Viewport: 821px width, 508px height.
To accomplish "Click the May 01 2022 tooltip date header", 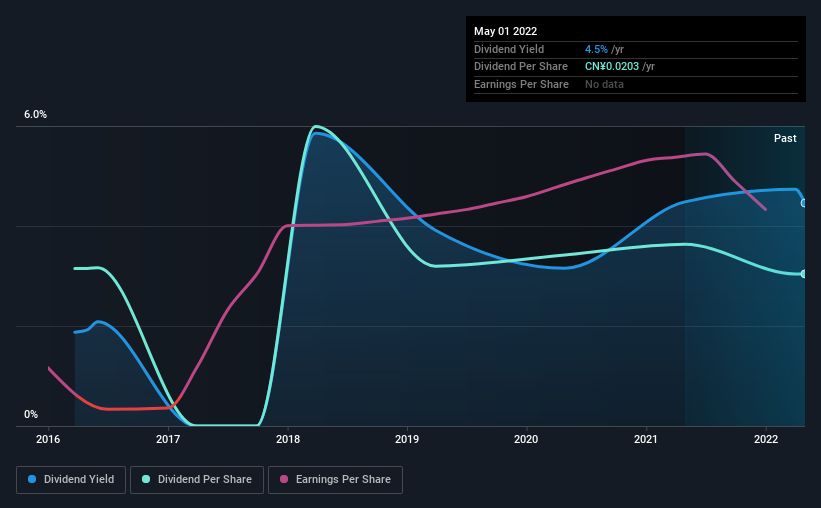I will point(505,31).
